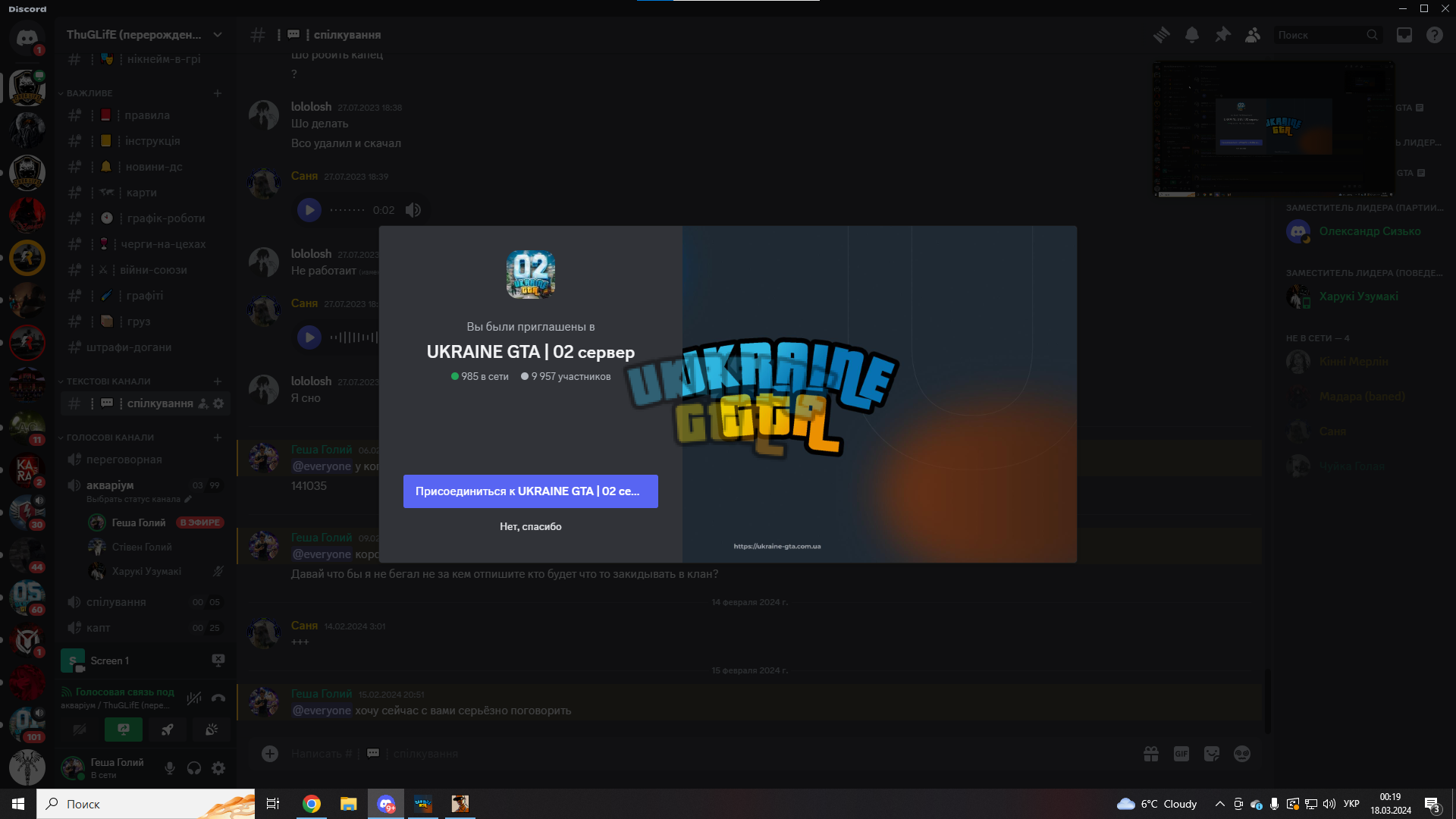1456x819 pixels.
Task: Disconnect from voice with the hang-up icon
Action: [x=218, y=698]
